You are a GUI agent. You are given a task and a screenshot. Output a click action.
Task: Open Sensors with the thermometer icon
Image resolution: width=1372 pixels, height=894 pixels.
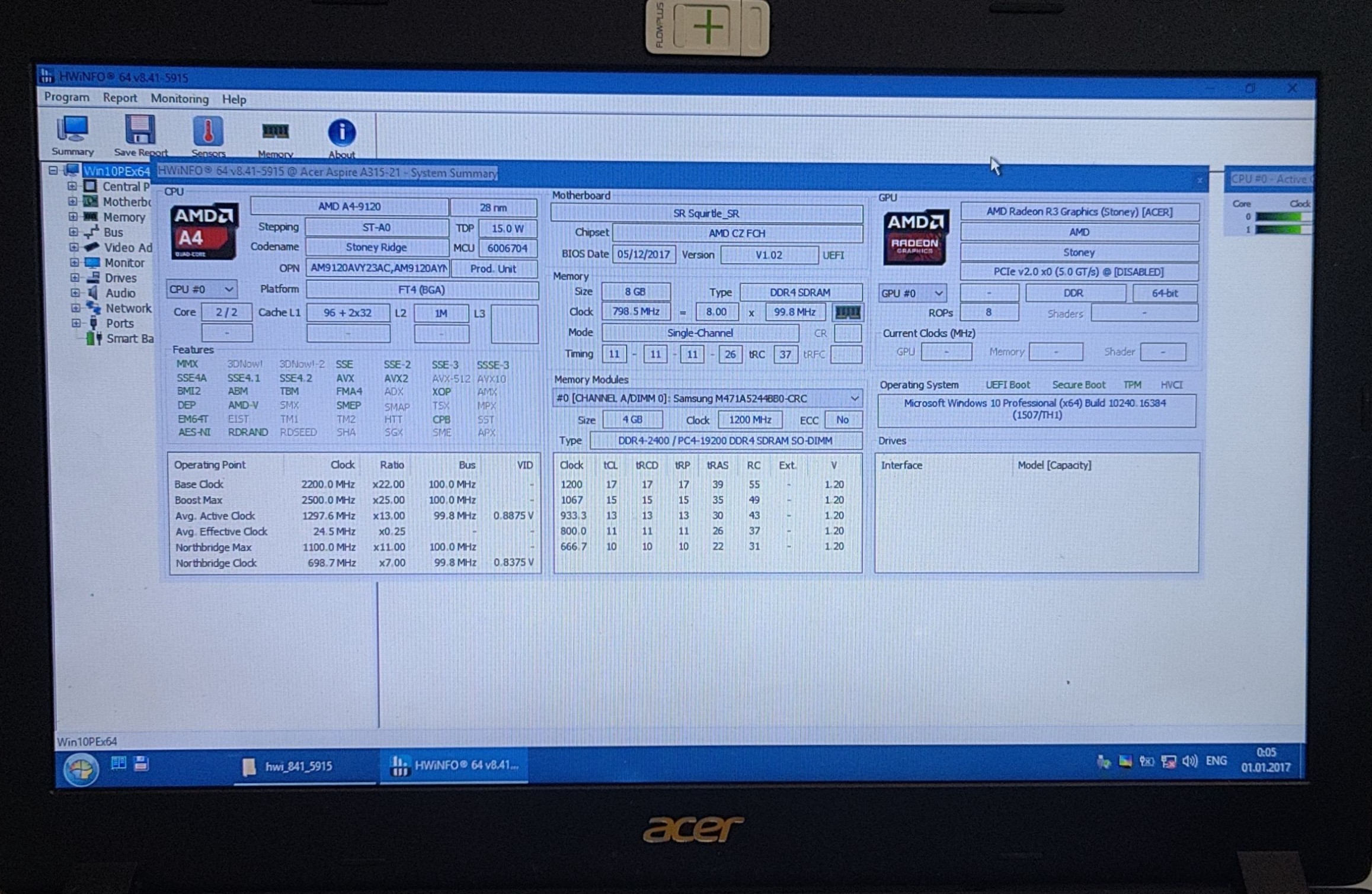pyautogui.click(x=208, y=131)
